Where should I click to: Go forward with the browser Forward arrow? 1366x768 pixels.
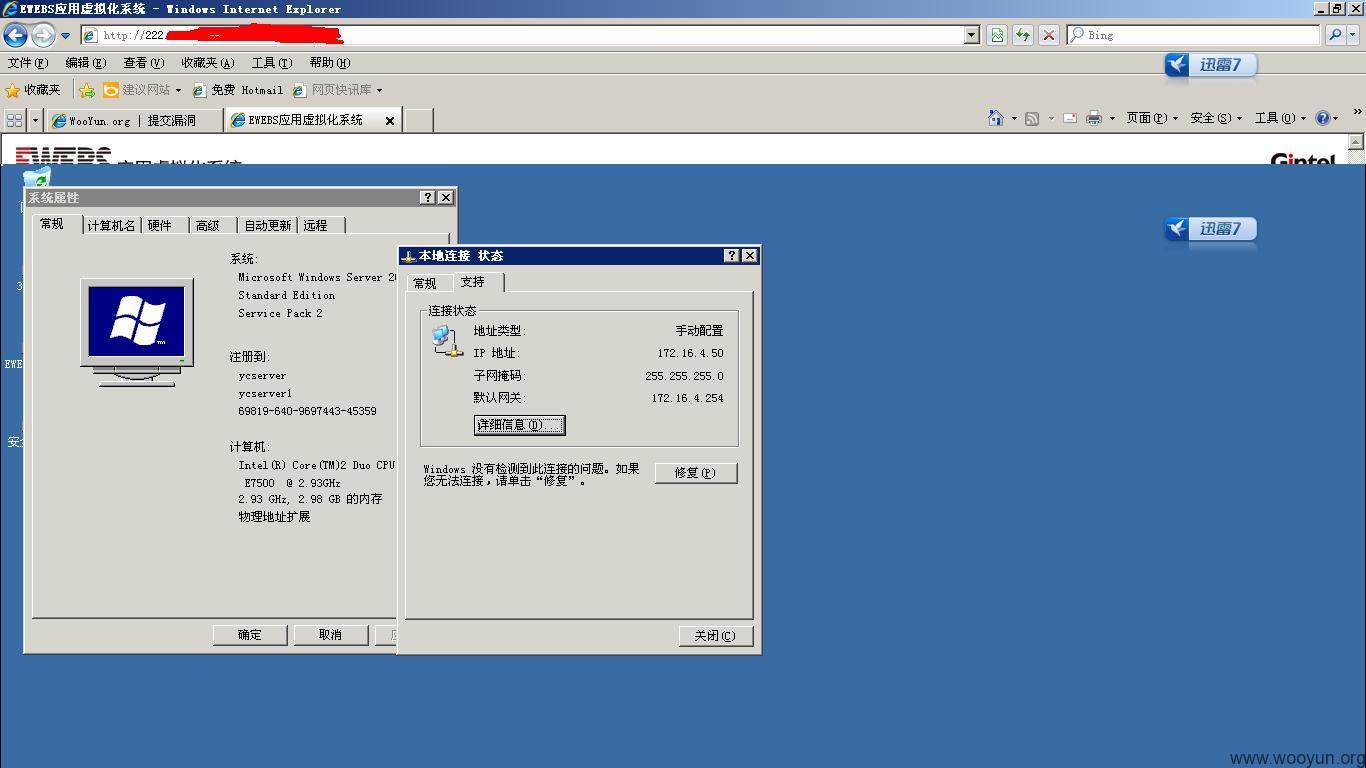click(43, 35)
